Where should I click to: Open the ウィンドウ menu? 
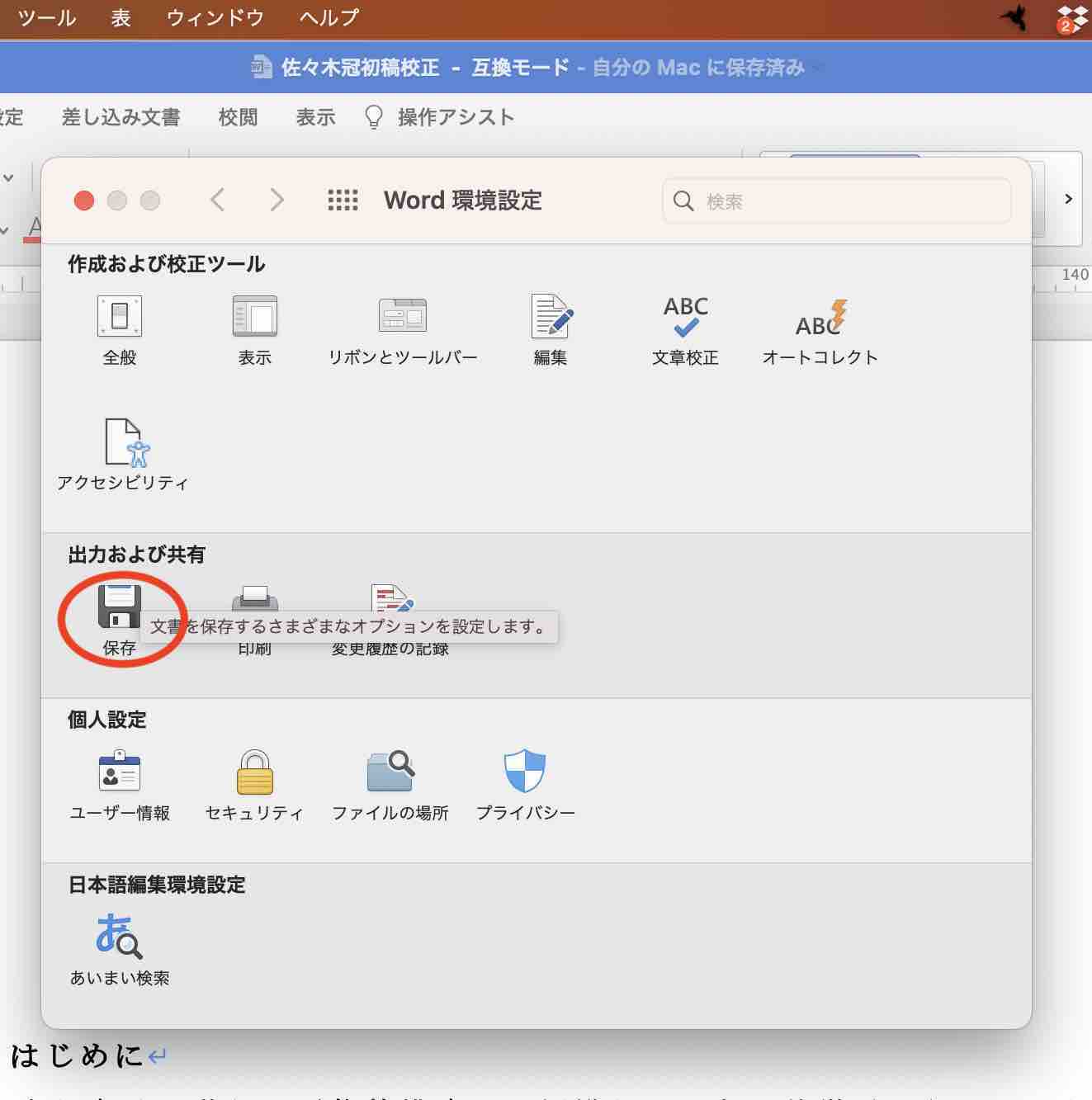215,17
